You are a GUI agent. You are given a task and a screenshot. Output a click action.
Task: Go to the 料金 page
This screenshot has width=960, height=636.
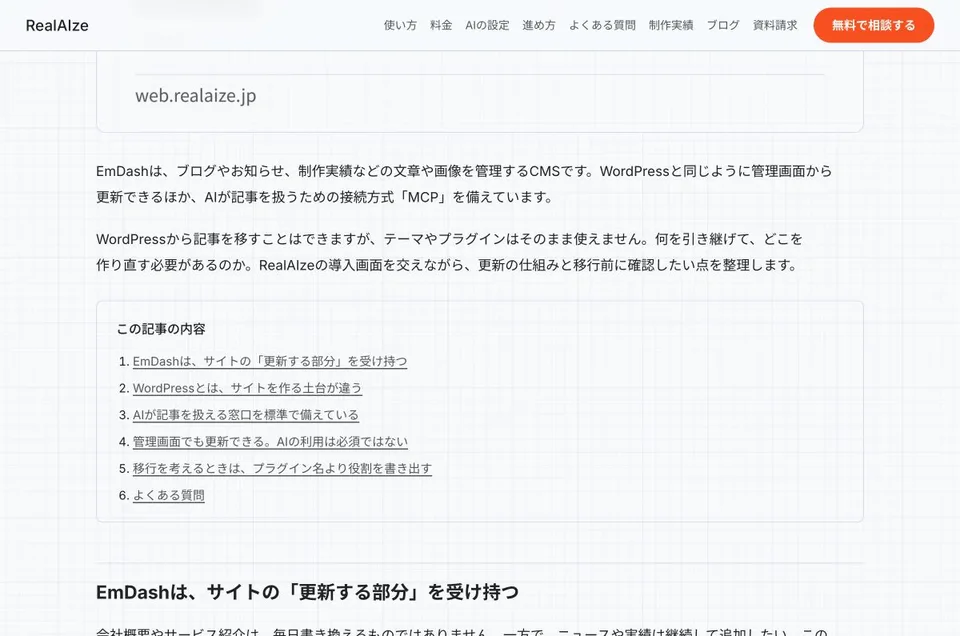(x=441, y=25)
